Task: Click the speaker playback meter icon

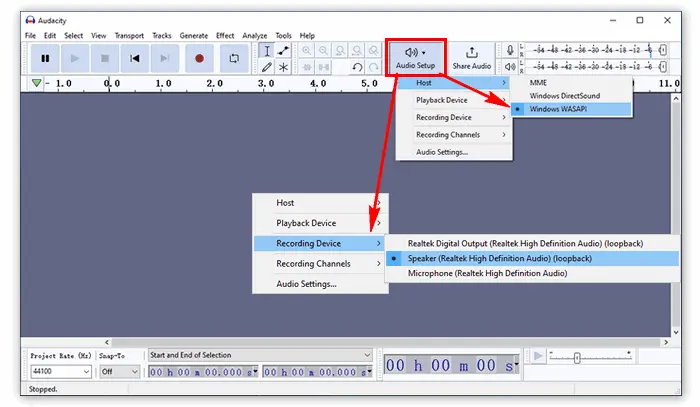Action: tap(510, 67)
